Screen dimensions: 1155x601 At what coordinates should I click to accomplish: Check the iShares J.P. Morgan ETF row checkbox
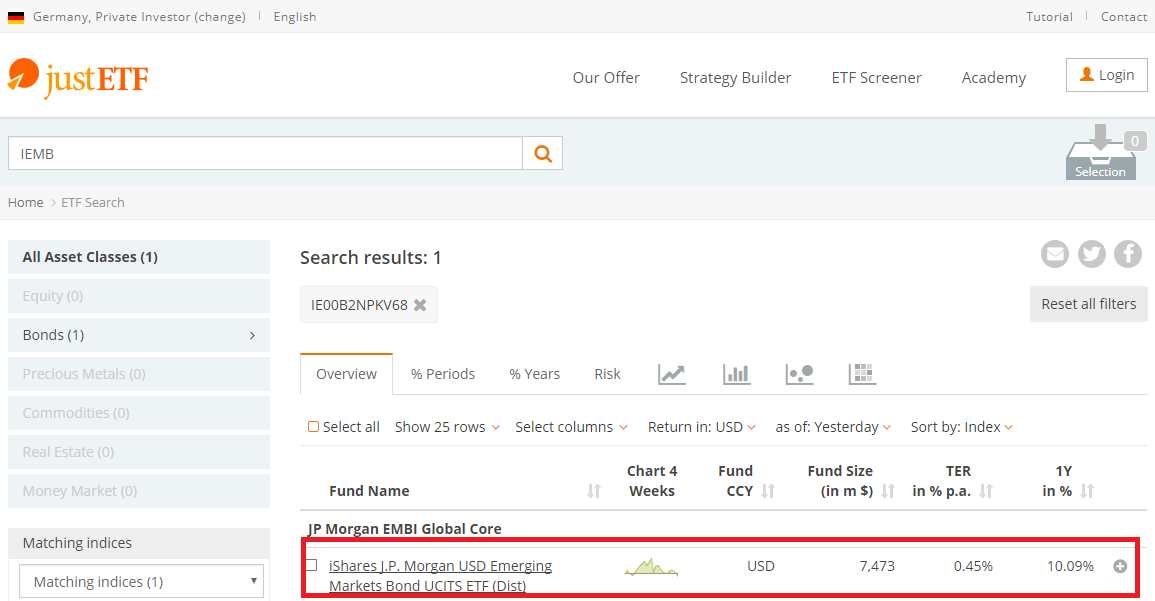(x=312, y=565)
